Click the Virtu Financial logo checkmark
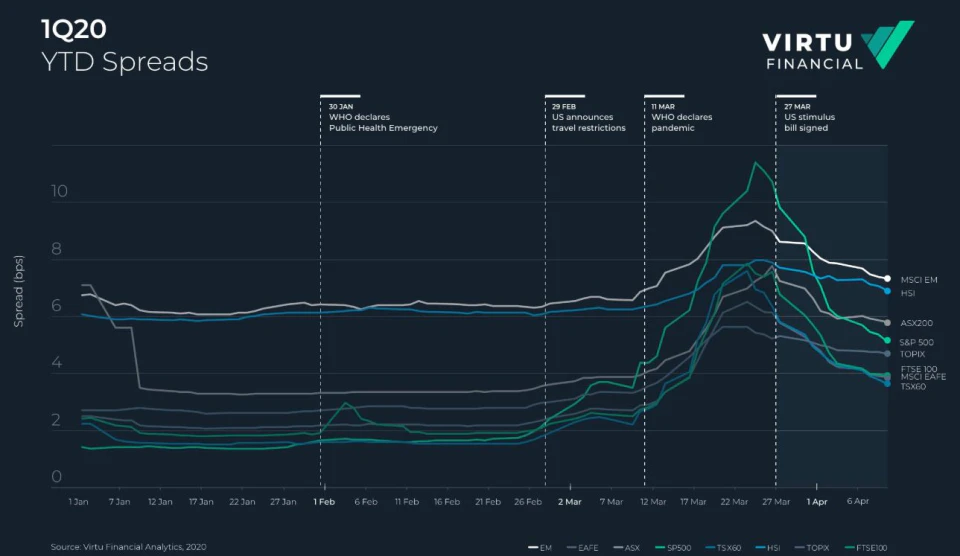Image resolution: width=960 pixels, height=556 pixels. [888, 44]
